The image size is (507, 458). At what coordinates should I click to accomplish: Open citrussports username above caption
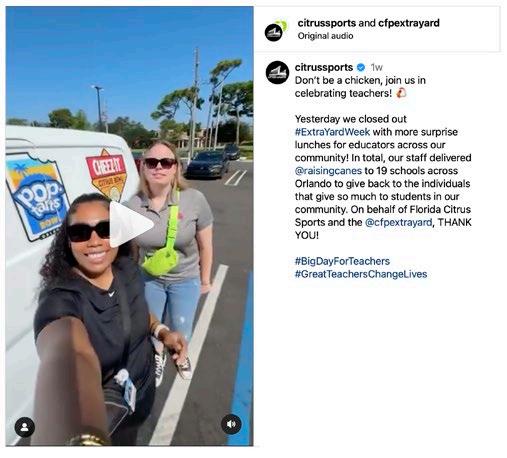click(324, 67)
